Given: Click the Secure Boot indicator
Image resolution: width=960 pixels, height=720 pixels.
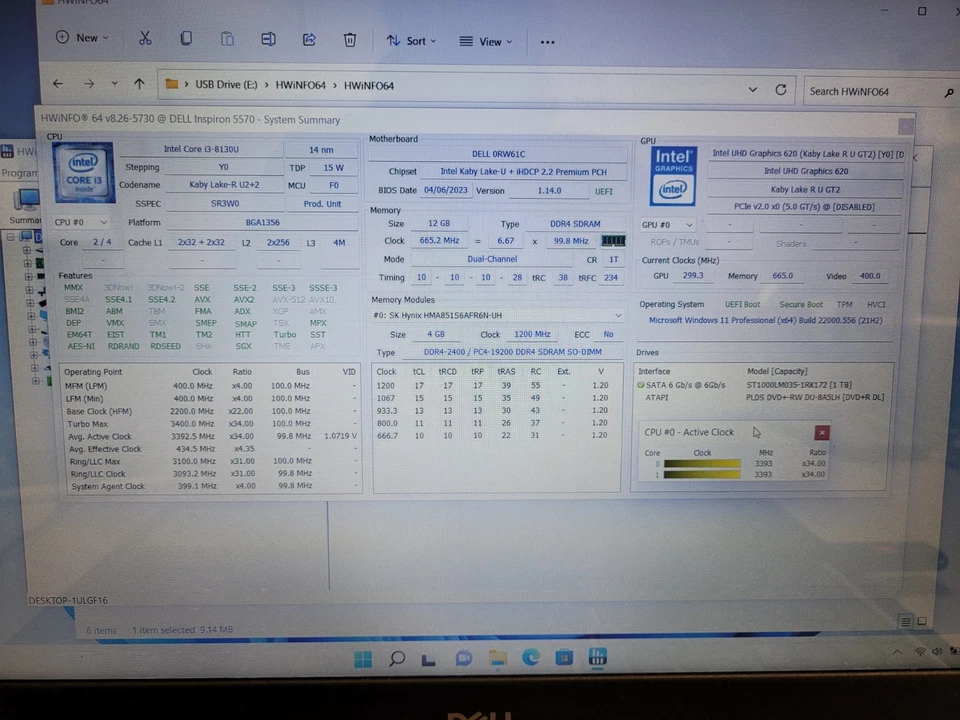Looking at the screenshot, I should click(801, 304).
